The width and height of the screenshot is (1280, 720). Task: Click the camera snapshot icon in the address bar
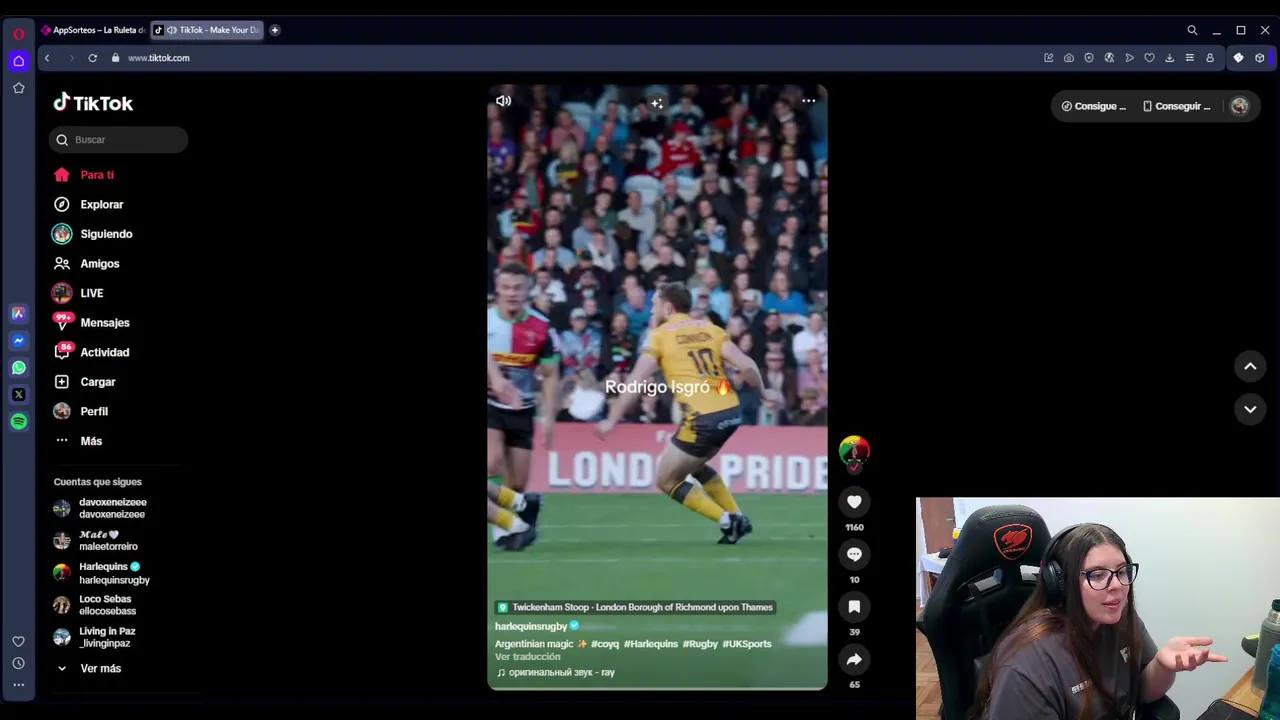pyautogui.click(x=1069, y=58)
